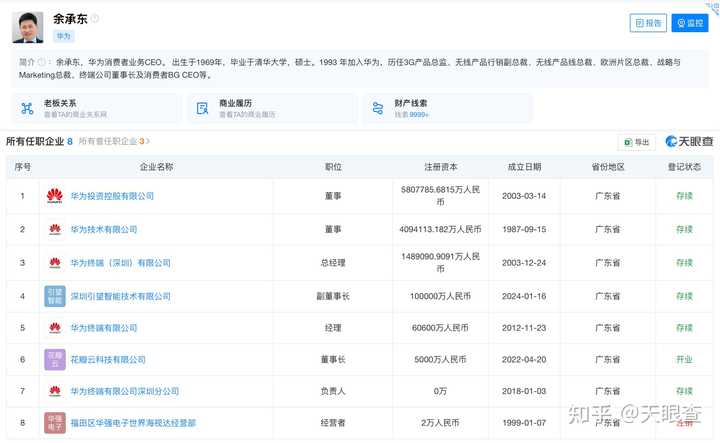Viewport: 720px width, 443px height.
Task: Click the Huawei logo beside 华为终端有限公司
Action: [55, 328]
